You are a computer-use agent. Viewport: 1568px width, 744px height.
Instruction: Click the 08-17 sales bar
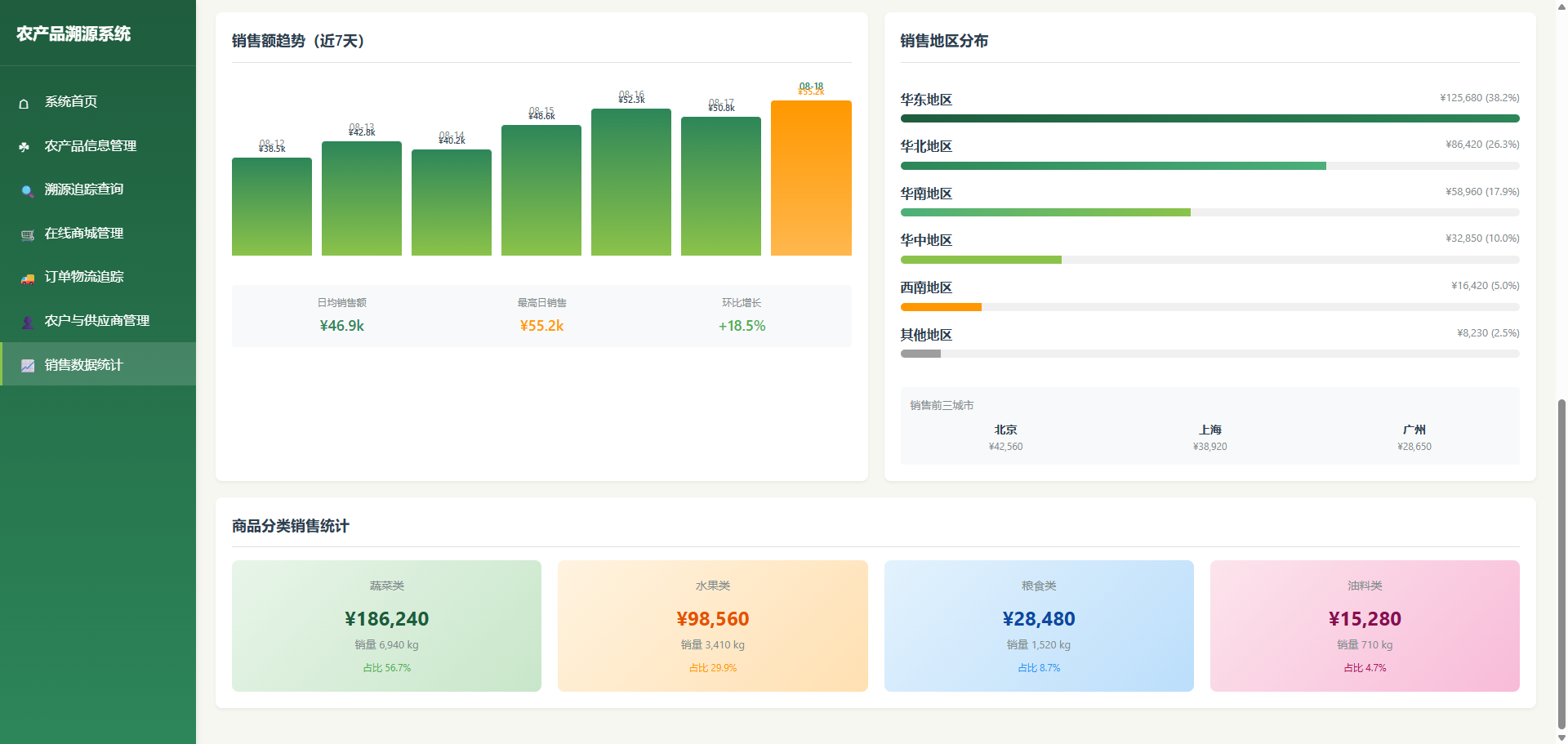[x=721, y=186]
